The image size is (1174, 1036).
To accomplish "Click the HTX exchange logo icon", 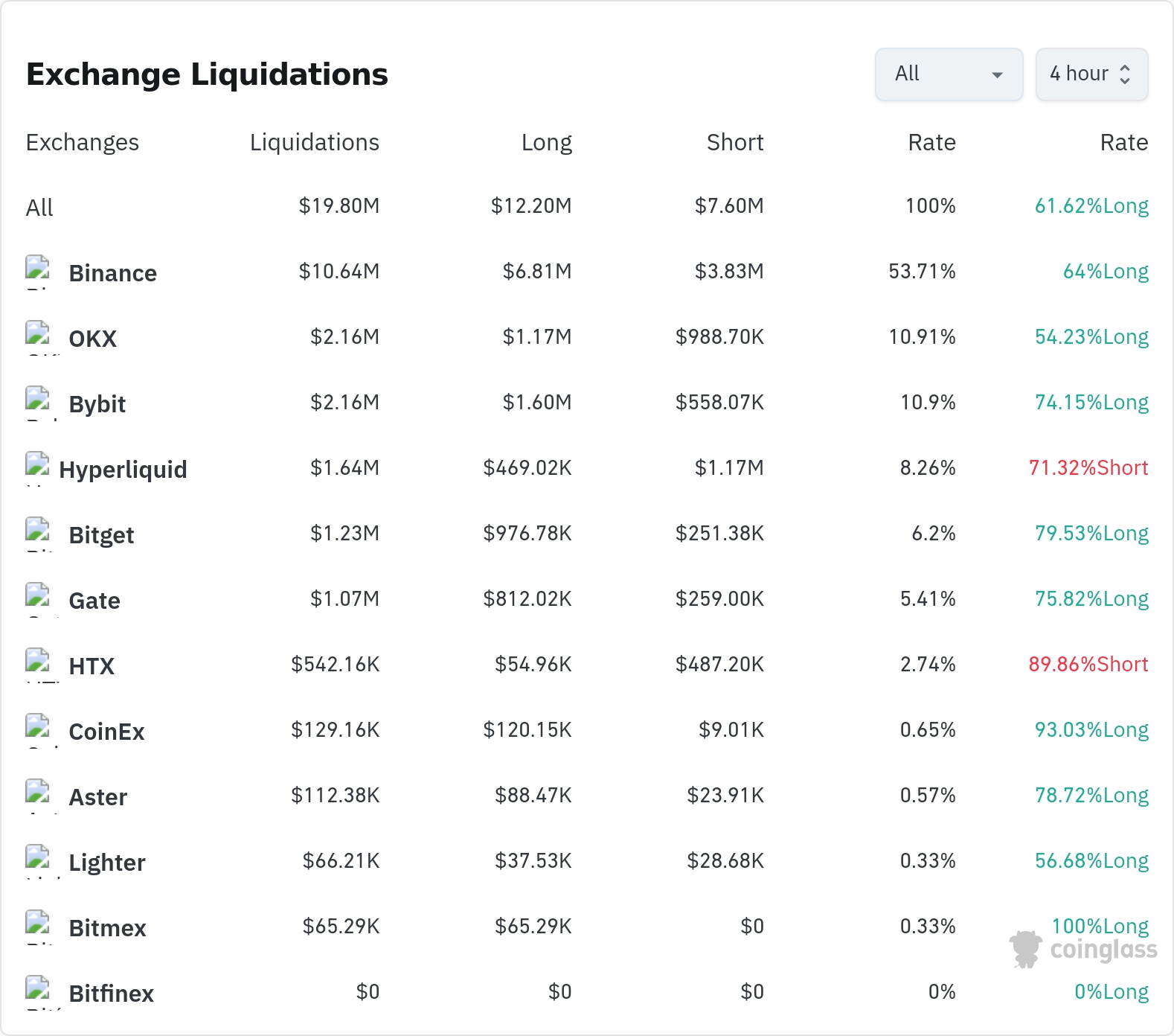I will [38, 665].
